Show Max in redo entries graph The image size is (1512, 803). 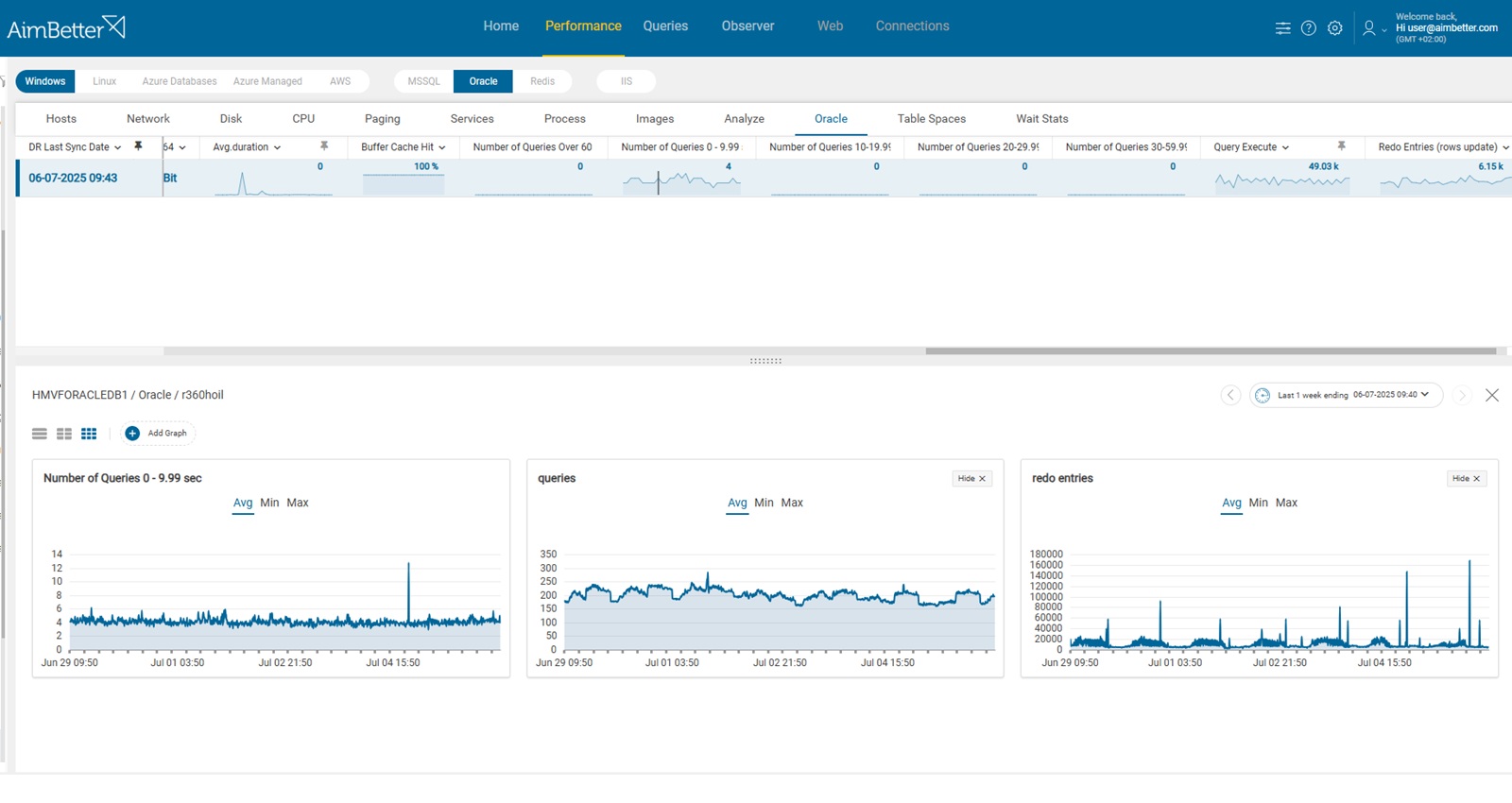(x=1286, y=503)
